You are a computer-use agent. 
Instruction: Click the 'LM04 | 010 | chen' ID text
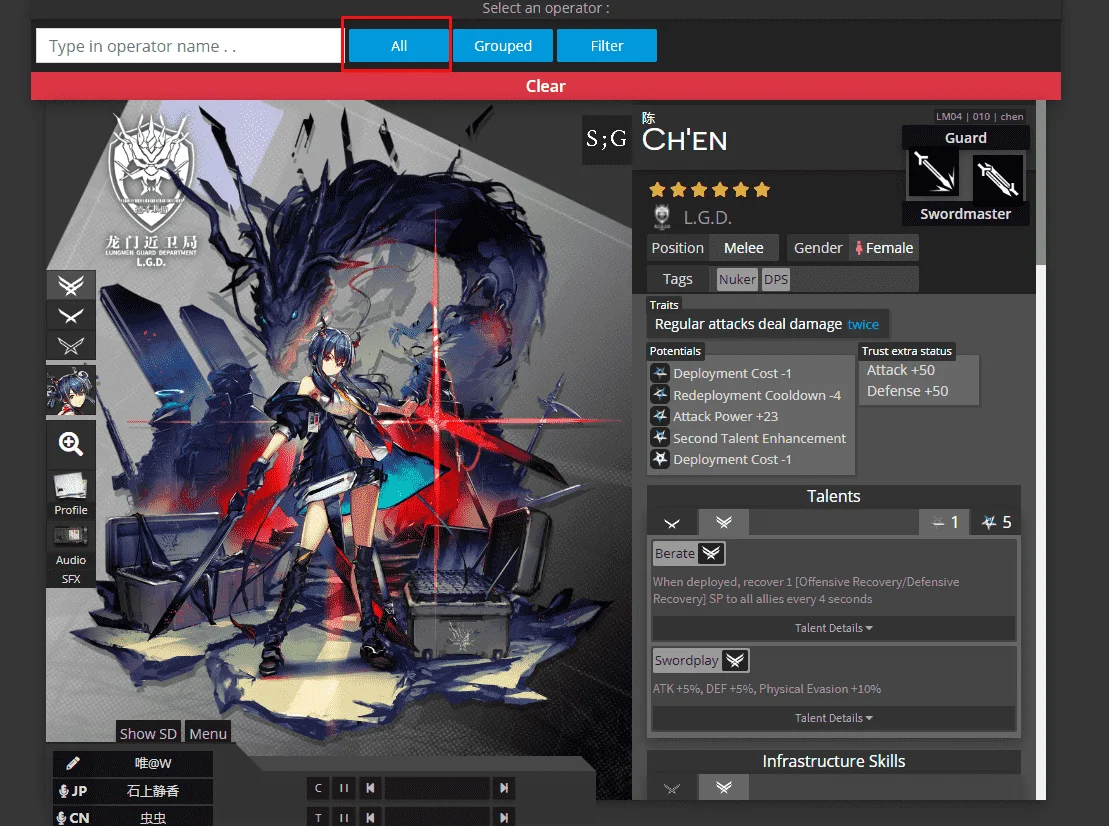[x=979, y=117]
